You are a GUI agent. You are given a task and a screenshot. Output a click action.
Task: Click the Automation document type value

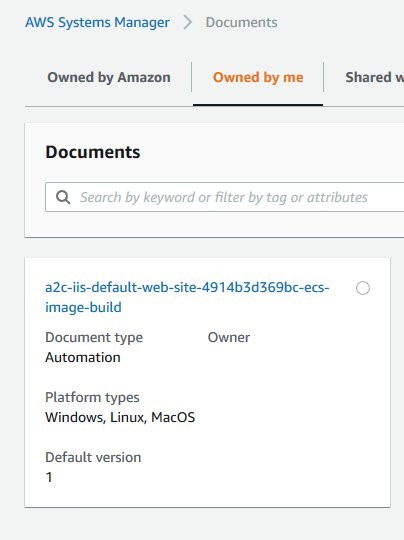pos(83,357)
